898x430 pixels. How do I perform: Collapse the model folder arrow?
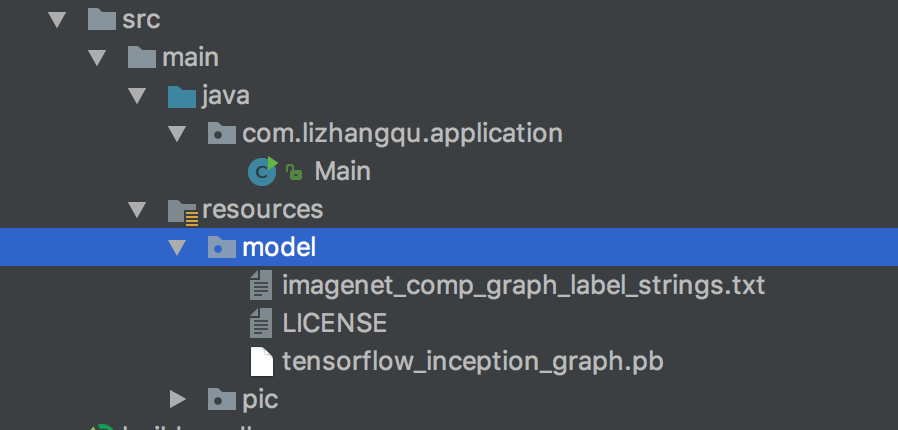tap(177, 247)
